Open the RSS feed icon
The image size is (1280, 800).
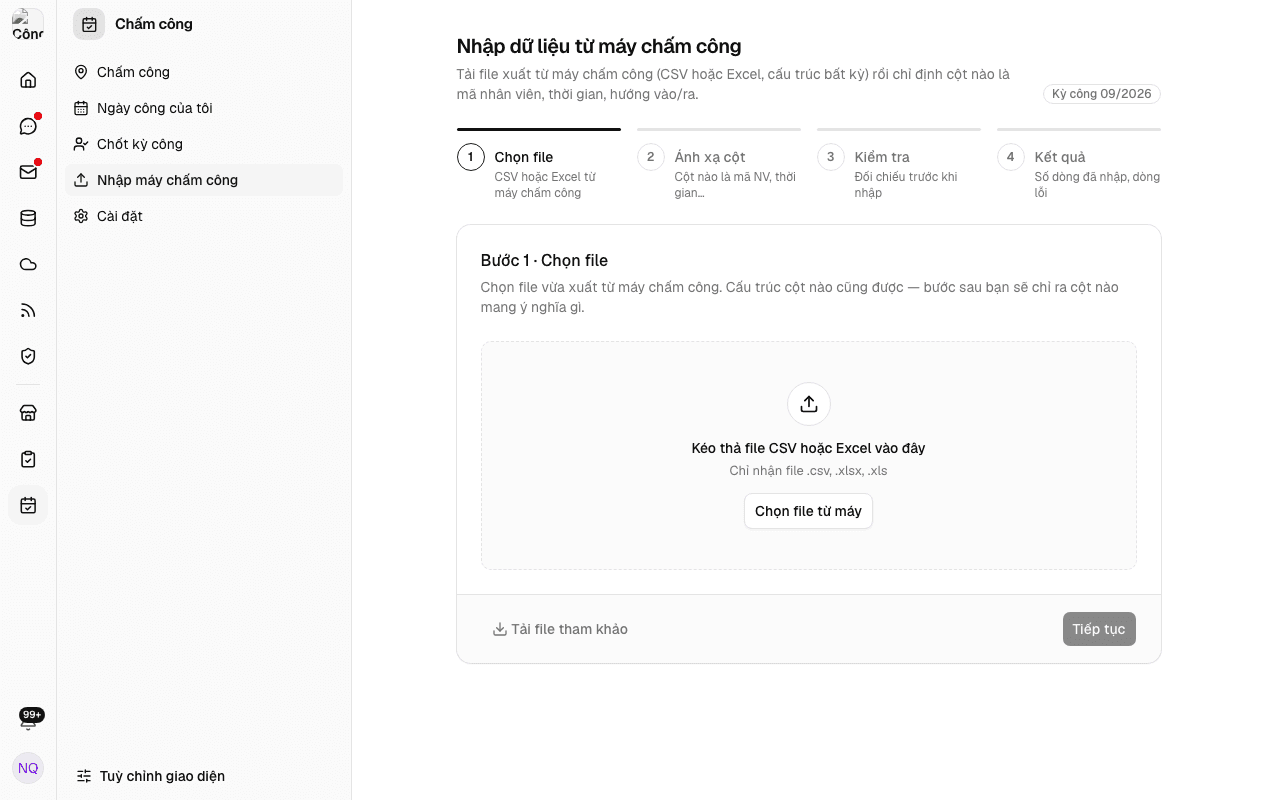pos(28,310)
